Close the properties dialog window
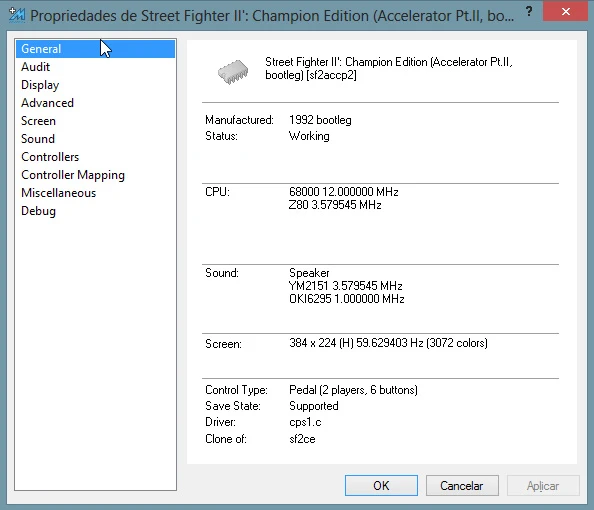Viewport: 594px width, 510px height. 566,11
